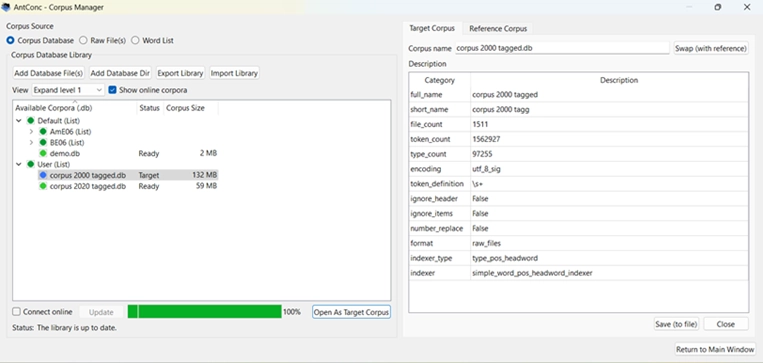Enable the Connect online checkbox
This screenshot has height=363, width=763.
(17, 312)
